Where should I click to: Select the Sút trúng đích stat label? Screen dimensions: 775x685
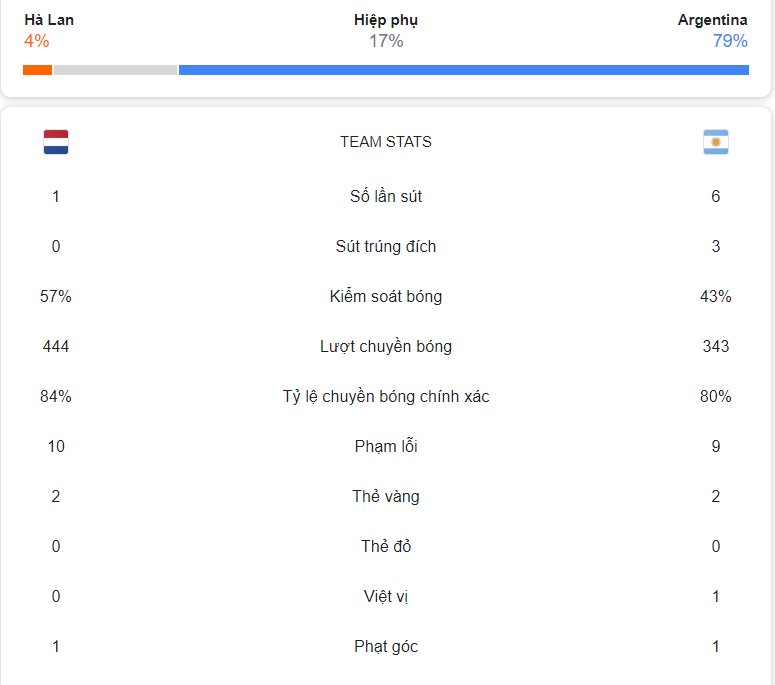point(386,246)
